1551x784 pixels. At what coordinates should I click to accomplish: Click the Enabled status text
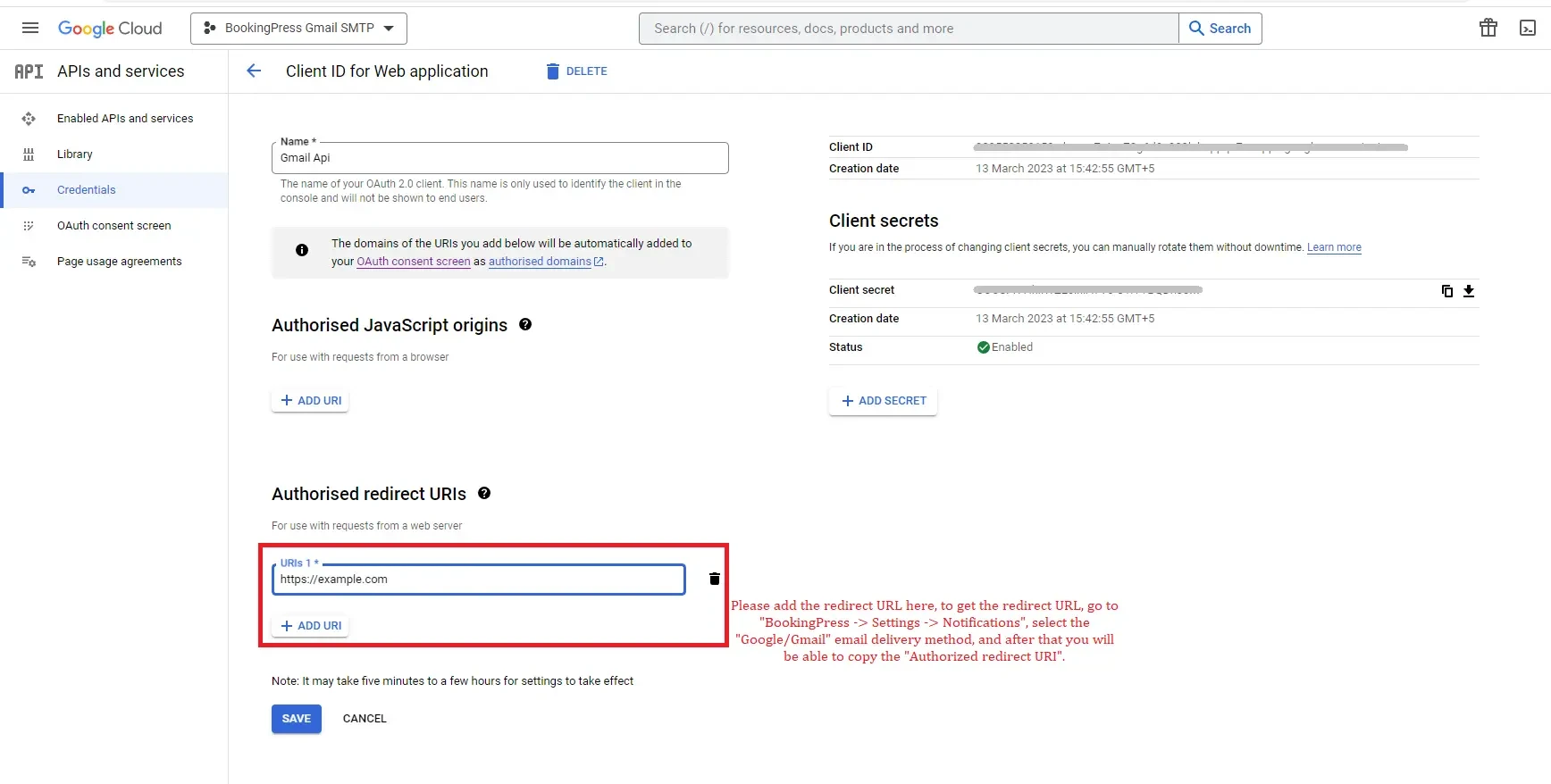click(1012, 347)
